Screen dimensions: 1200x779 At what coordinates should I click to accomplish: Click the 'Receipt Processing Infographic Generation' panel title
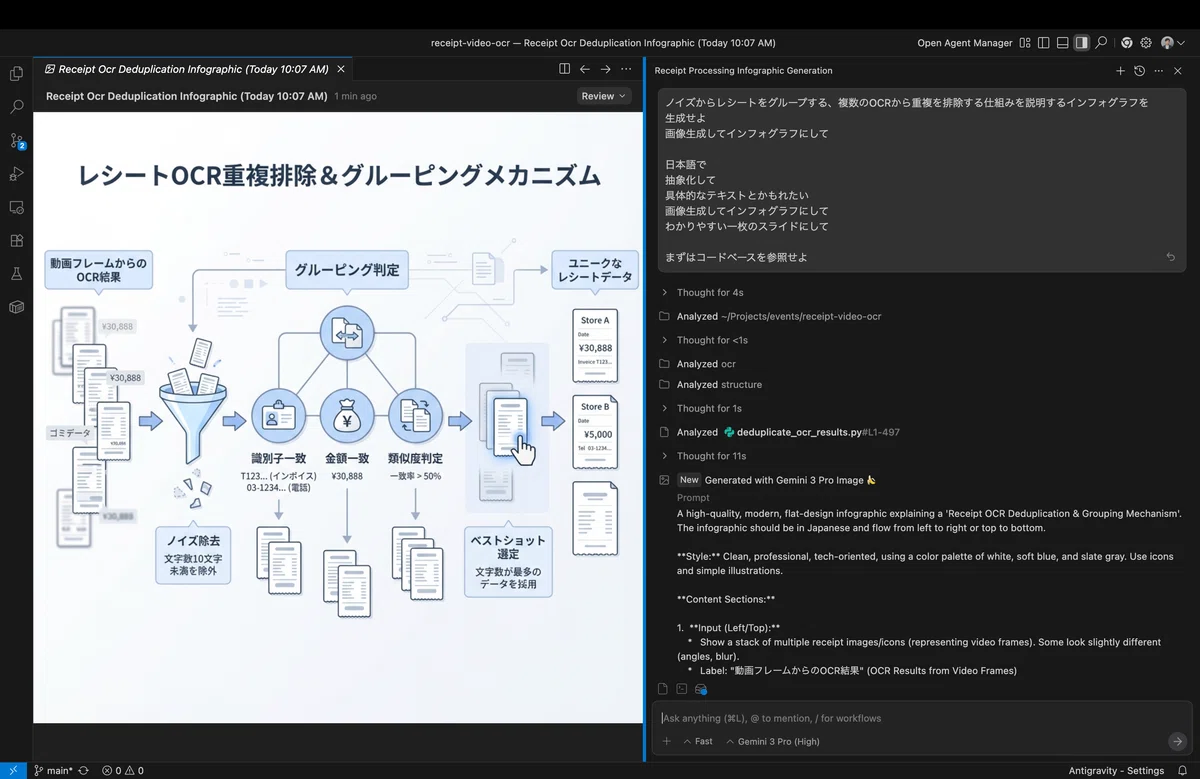(x=743, y=71)
